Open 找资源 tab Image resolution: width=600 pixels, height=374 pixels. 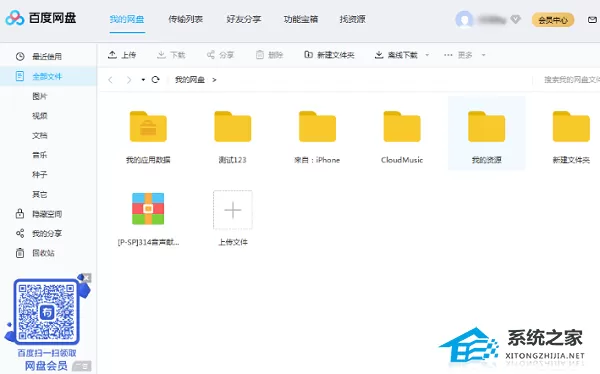[x=352, y=19]
